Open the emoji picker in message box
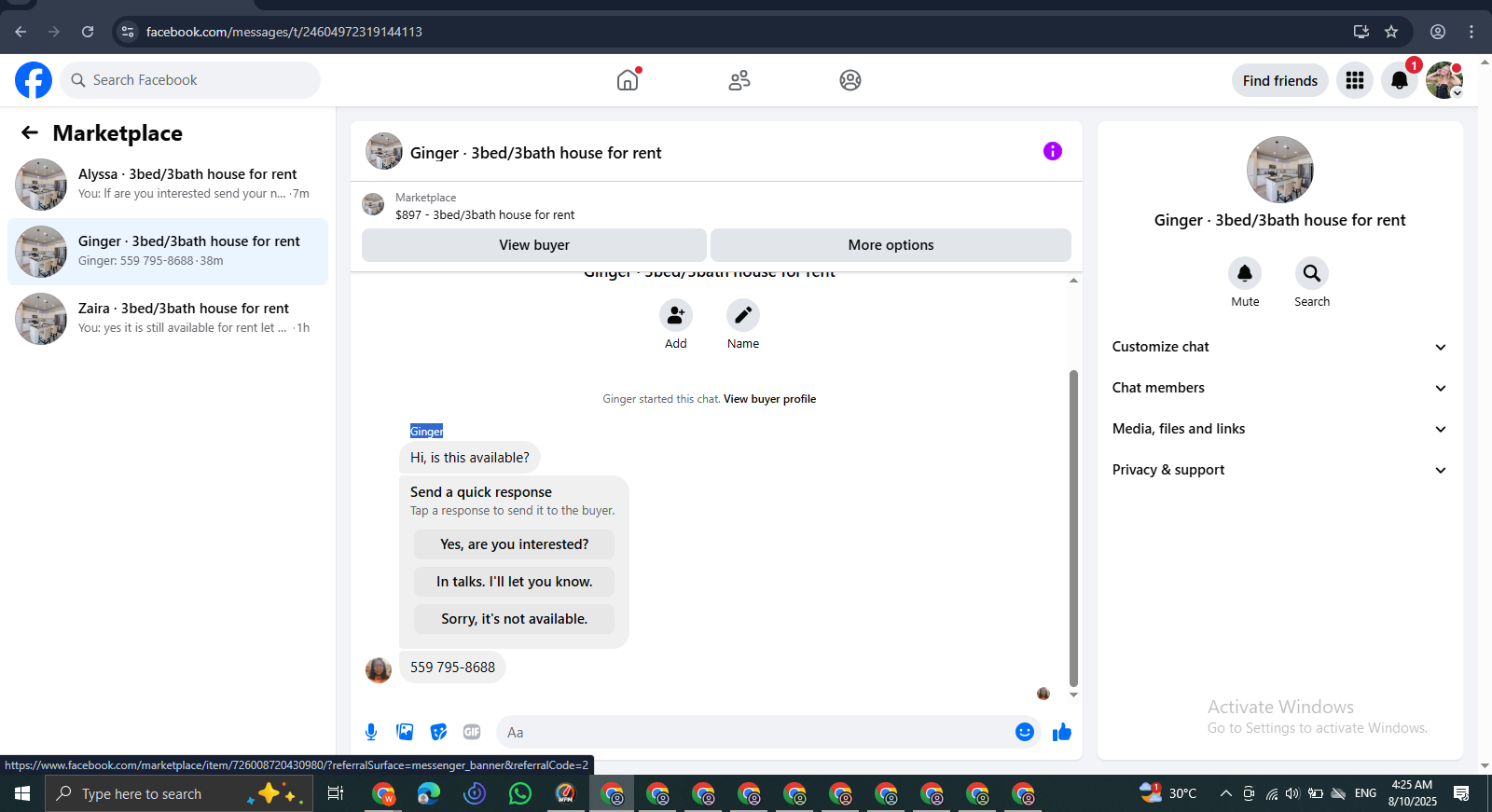 pos(1025,732)
